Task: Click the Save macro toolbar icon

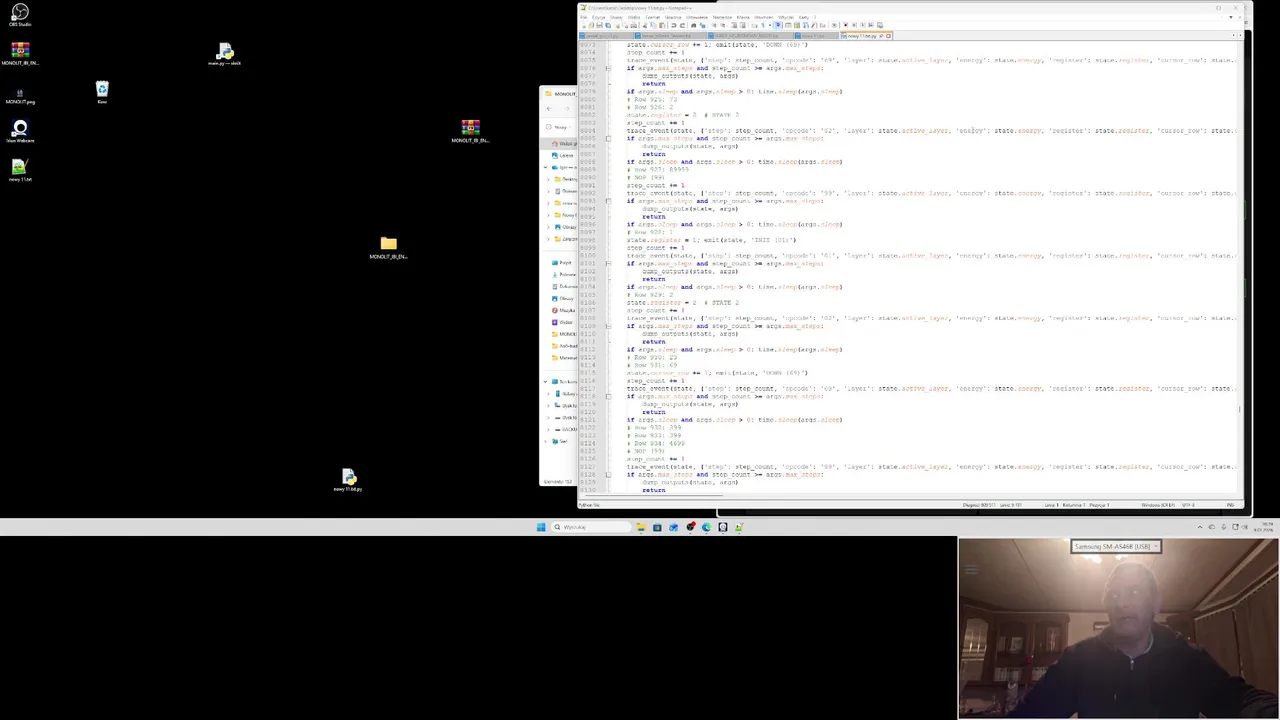Action: click(880, 25)
